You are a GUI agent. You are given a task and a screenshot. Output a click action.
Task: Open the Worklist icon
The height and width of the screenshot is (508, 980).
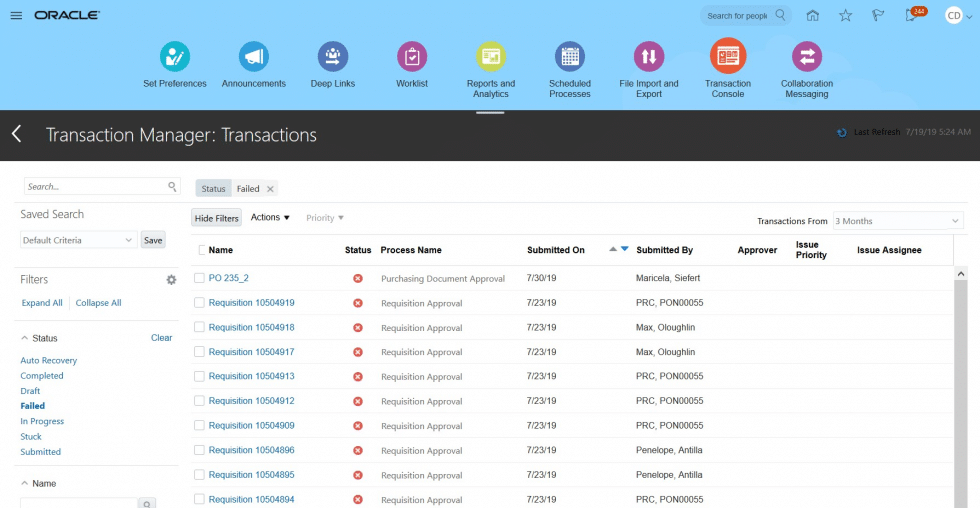(x=412, y=56)
